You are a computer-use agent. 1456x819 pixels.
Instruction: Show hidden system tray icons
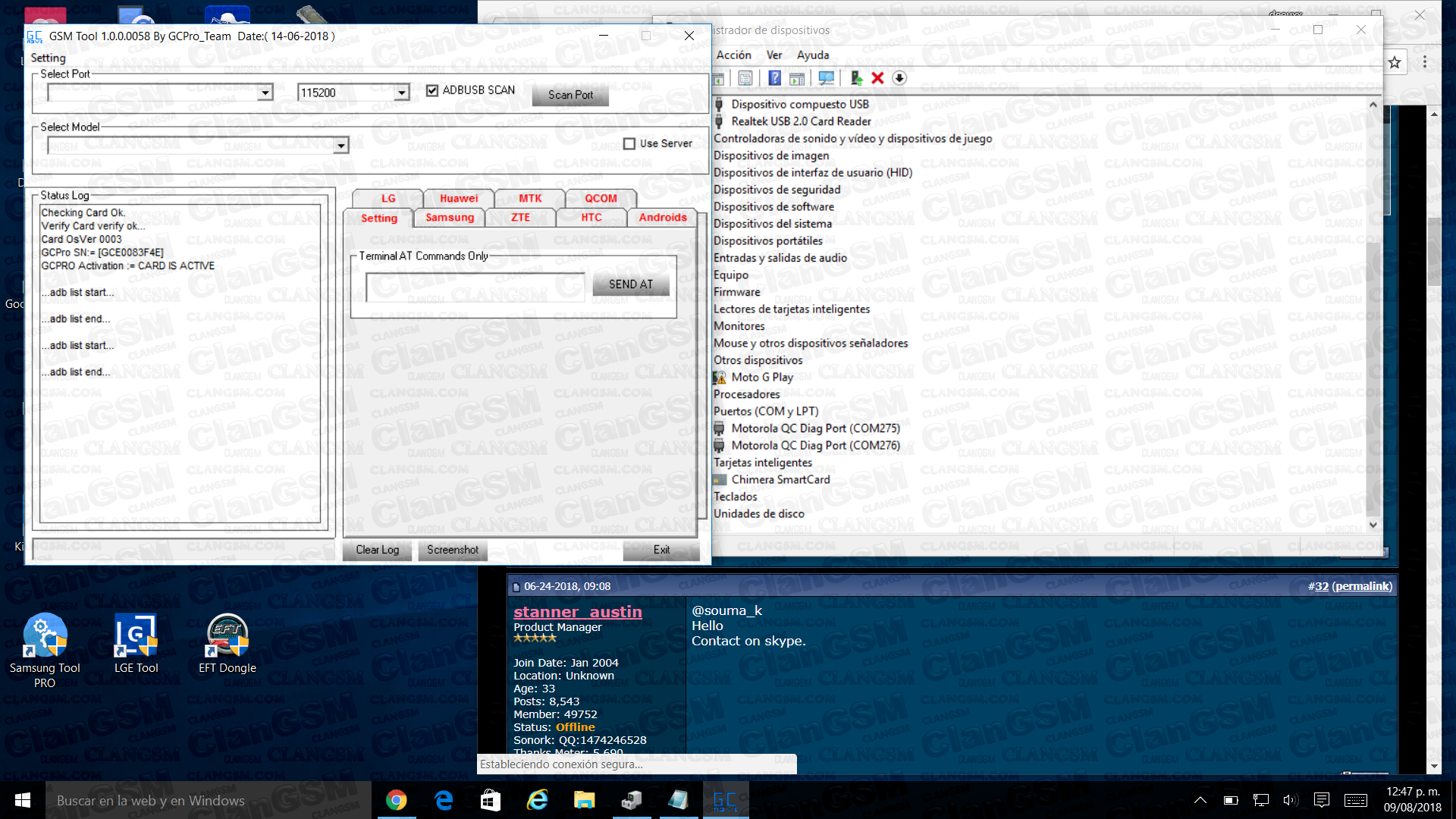(x=1200, y=800)
